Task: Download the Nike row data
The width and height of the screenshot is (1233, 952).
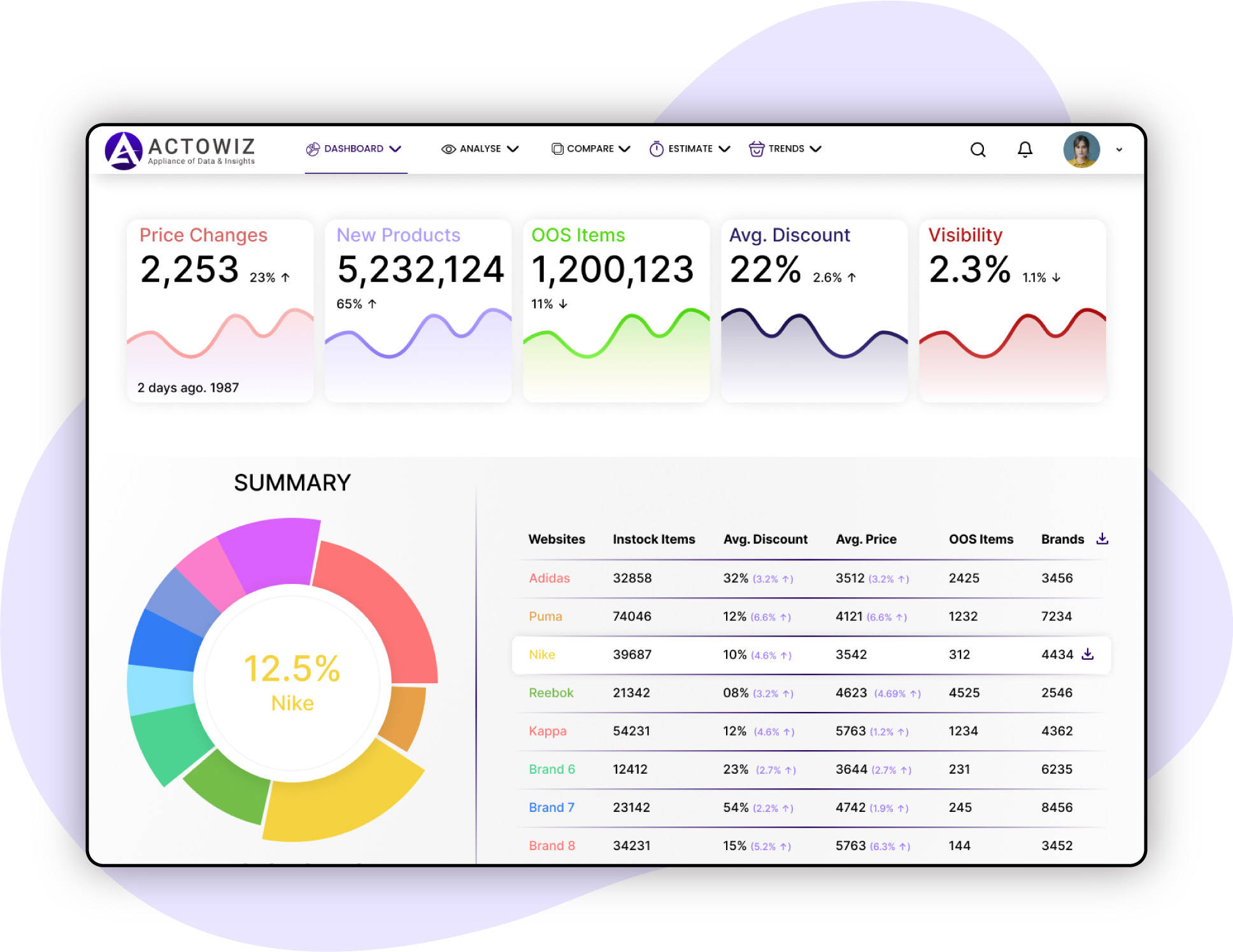Action: [1088, 654]
